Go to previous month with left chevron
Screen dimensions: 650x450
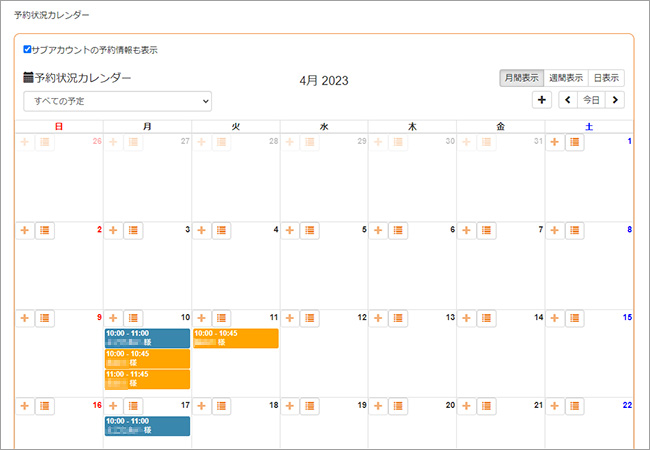pos(568,99)
